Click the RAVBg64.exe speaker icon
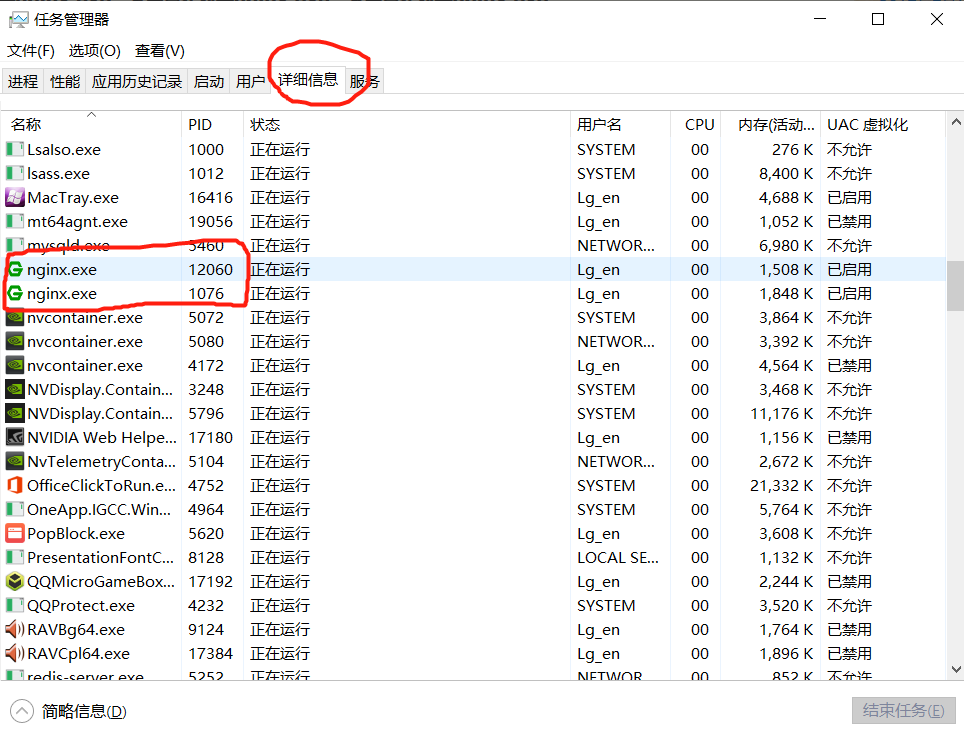Screen dimensions: 964x736 pyautogui.click(x=15, y=629)
